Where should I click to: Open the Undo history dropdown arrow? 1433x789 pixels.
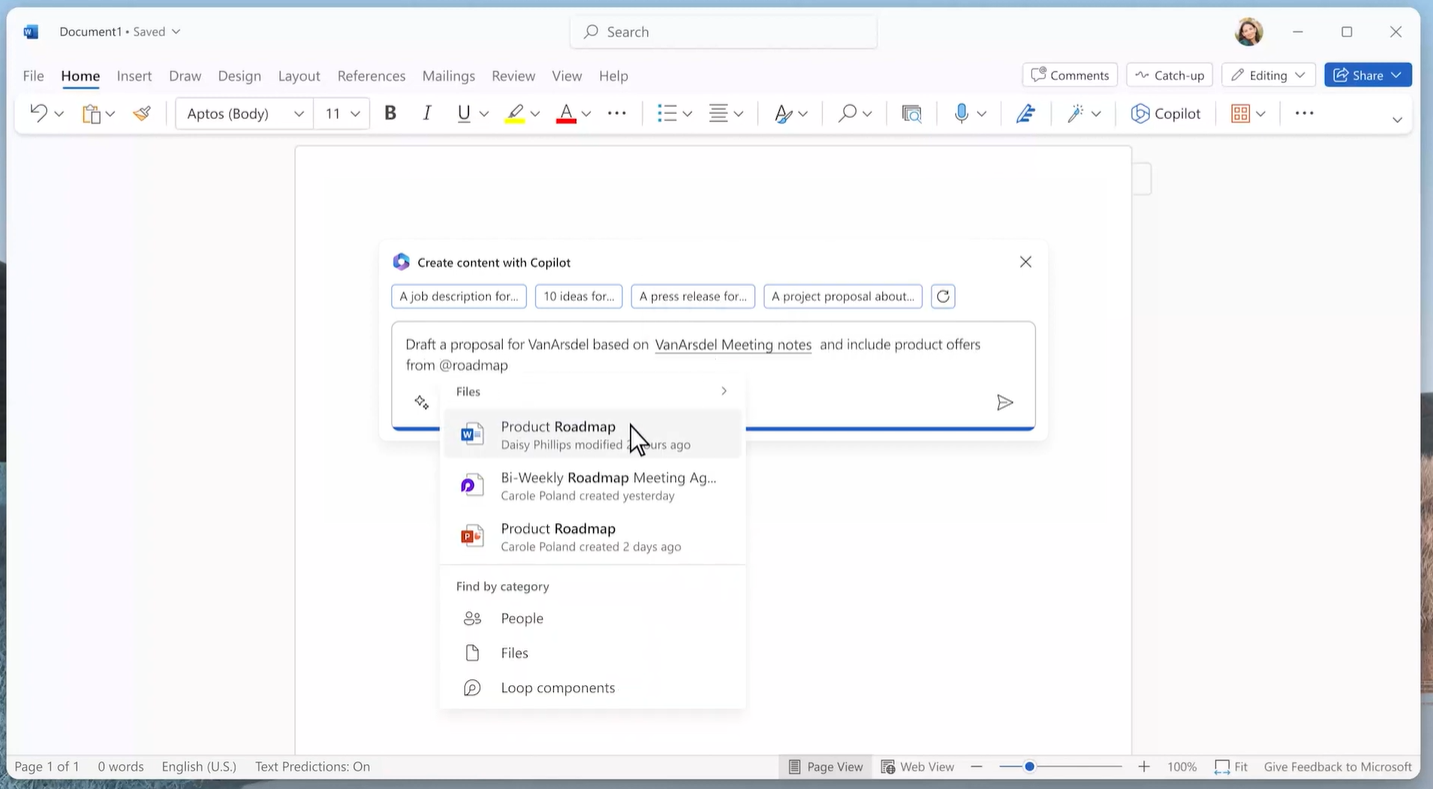pos(59,114)
